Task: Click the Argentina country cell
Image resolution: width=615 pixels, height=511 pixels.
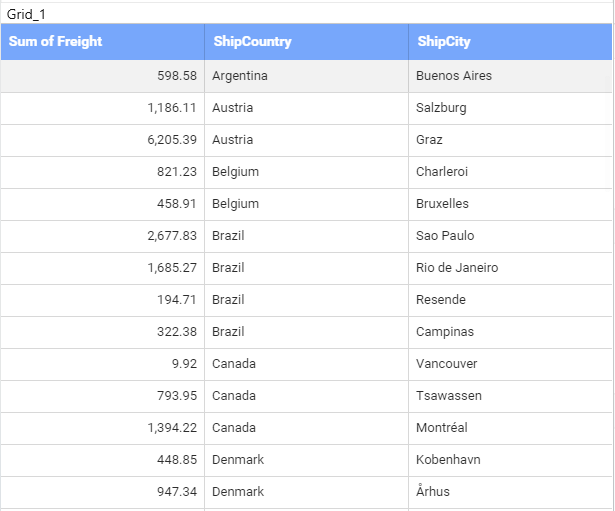Action: tap(240, 76)
